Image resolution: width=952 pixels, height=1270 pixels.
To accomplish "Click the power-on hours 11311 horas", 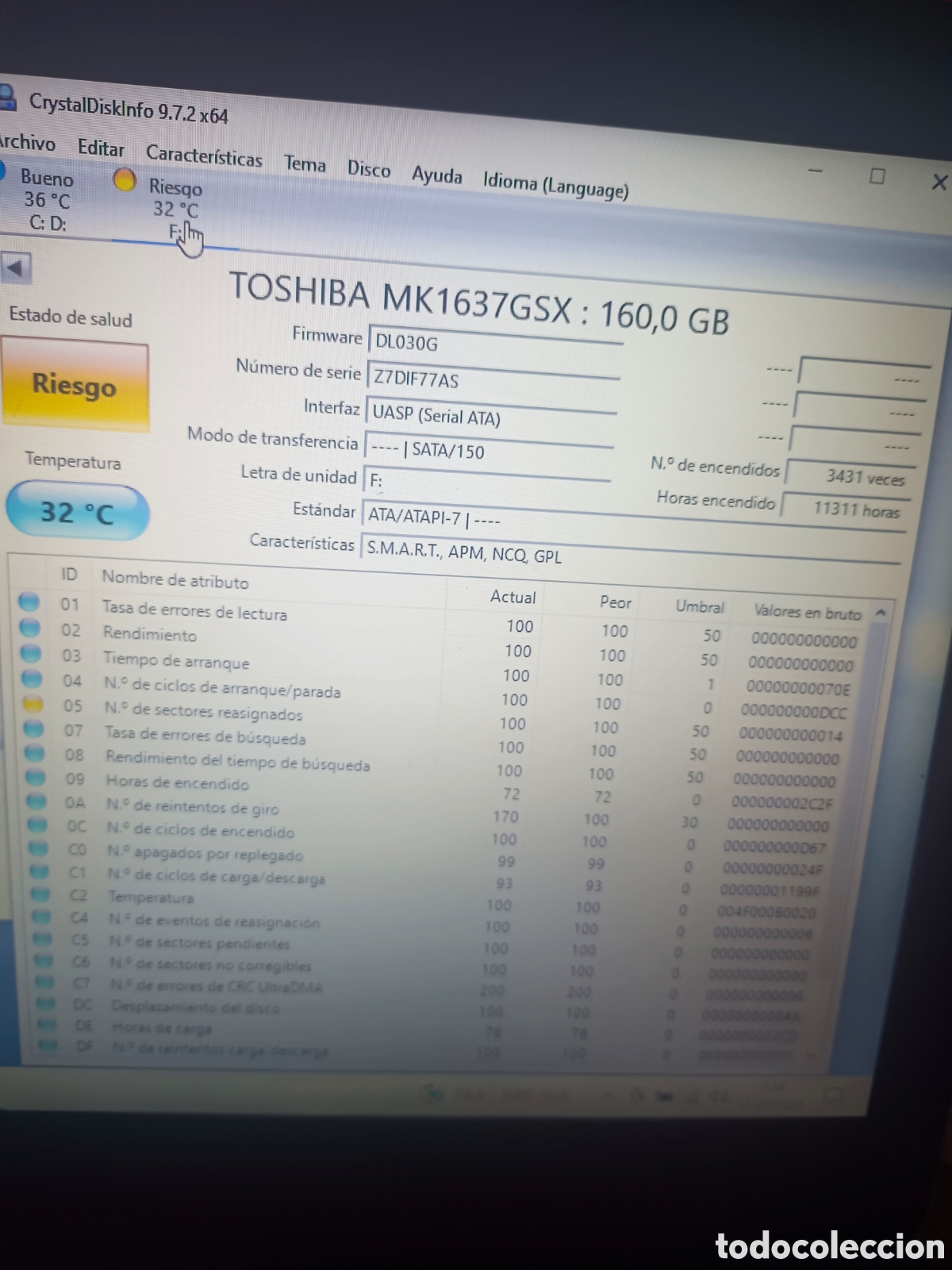I will point(846,509).
